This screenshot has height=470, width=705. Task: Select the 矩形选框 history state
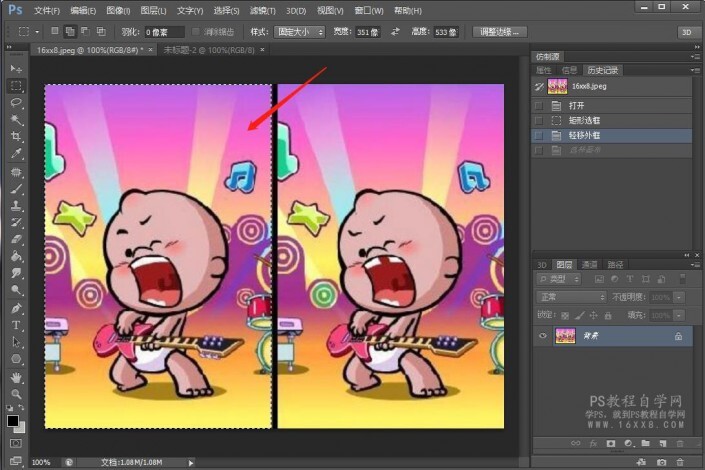tap(582, 120)
